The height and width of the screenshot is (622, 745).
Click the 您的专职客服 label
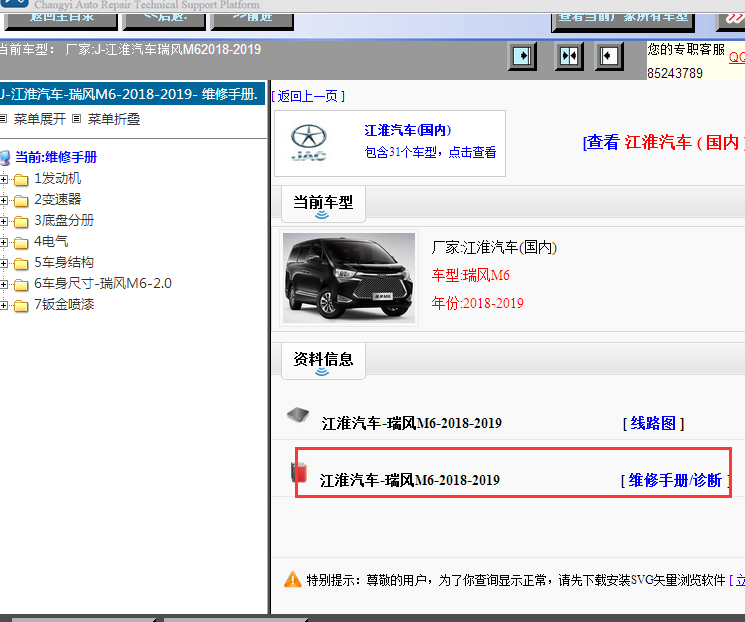tap(686, 49)
